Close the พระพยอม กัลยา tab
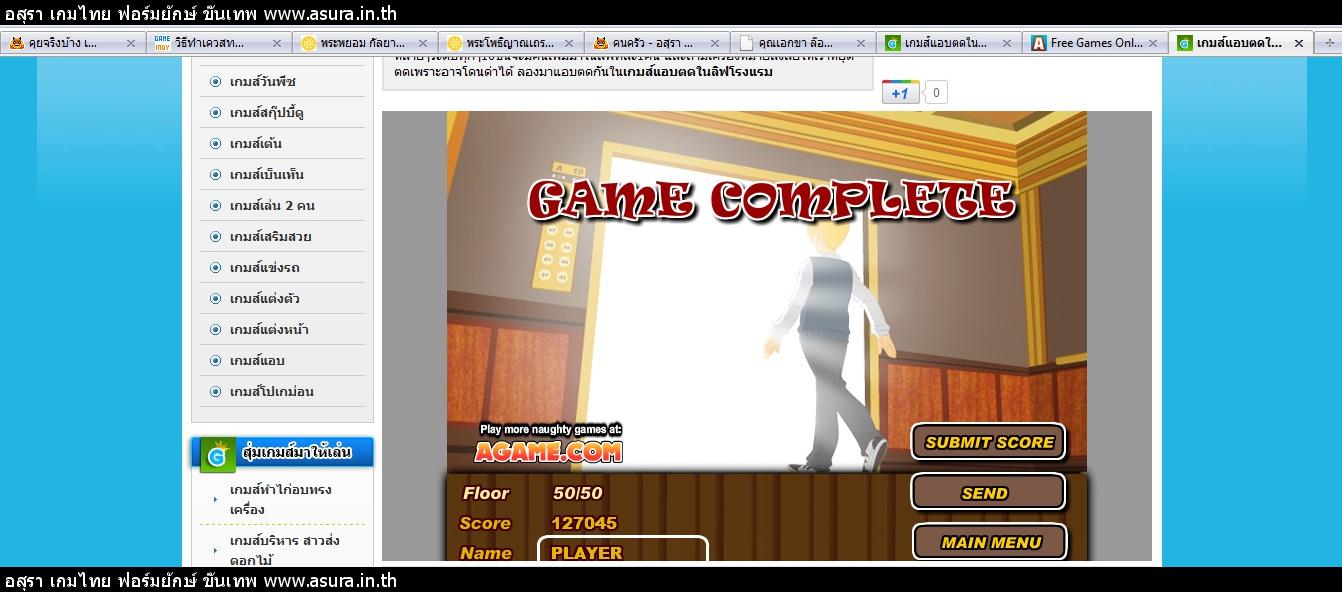Screen dimensions: 1342x592 coord(423,43)
